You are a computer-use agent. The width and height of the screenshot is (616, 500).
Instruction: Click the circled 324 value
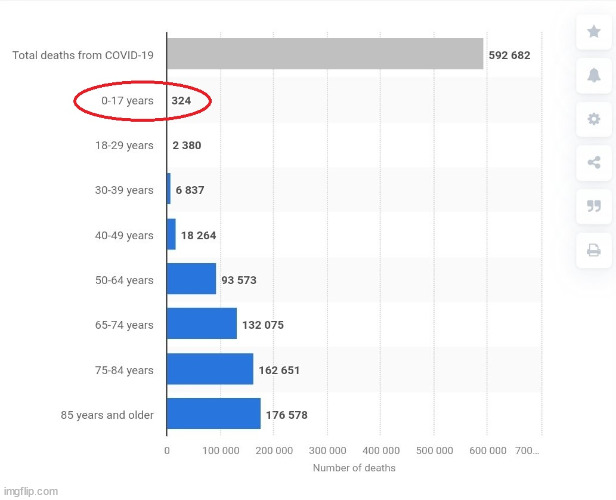click(x=181, y=101)
